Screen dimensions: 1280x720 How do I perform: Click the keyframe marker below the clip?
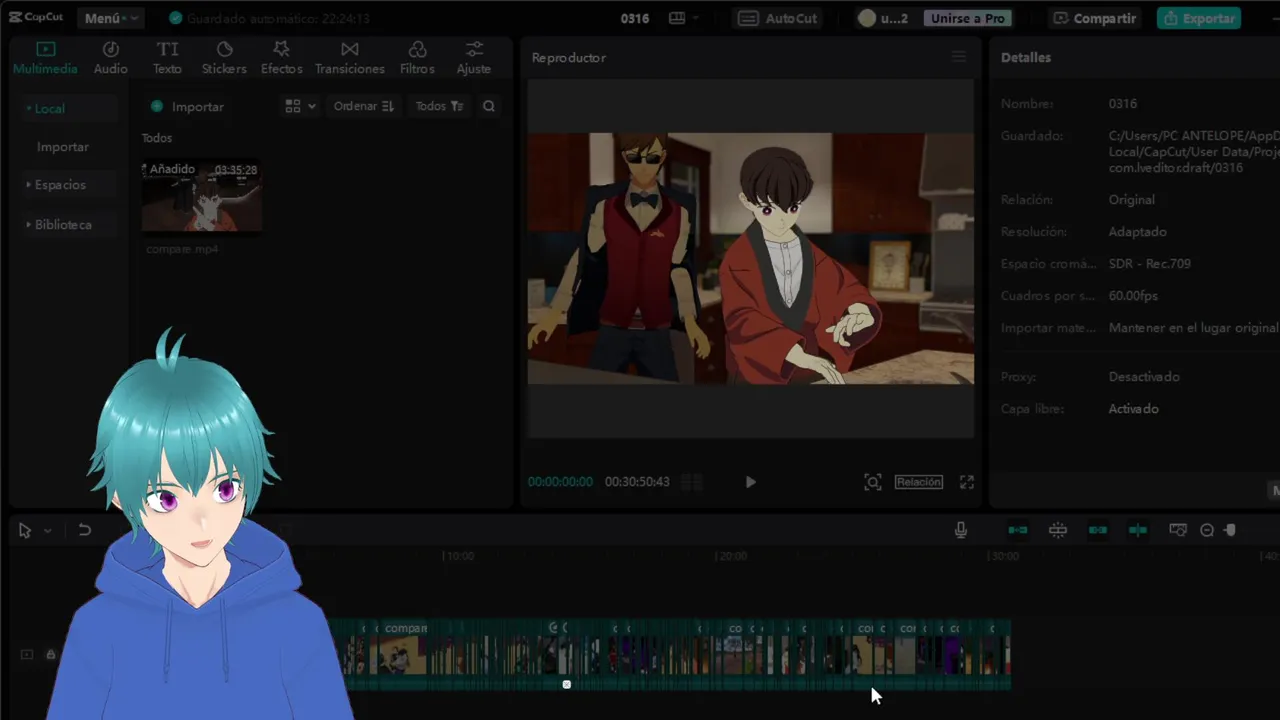point(567,684)
